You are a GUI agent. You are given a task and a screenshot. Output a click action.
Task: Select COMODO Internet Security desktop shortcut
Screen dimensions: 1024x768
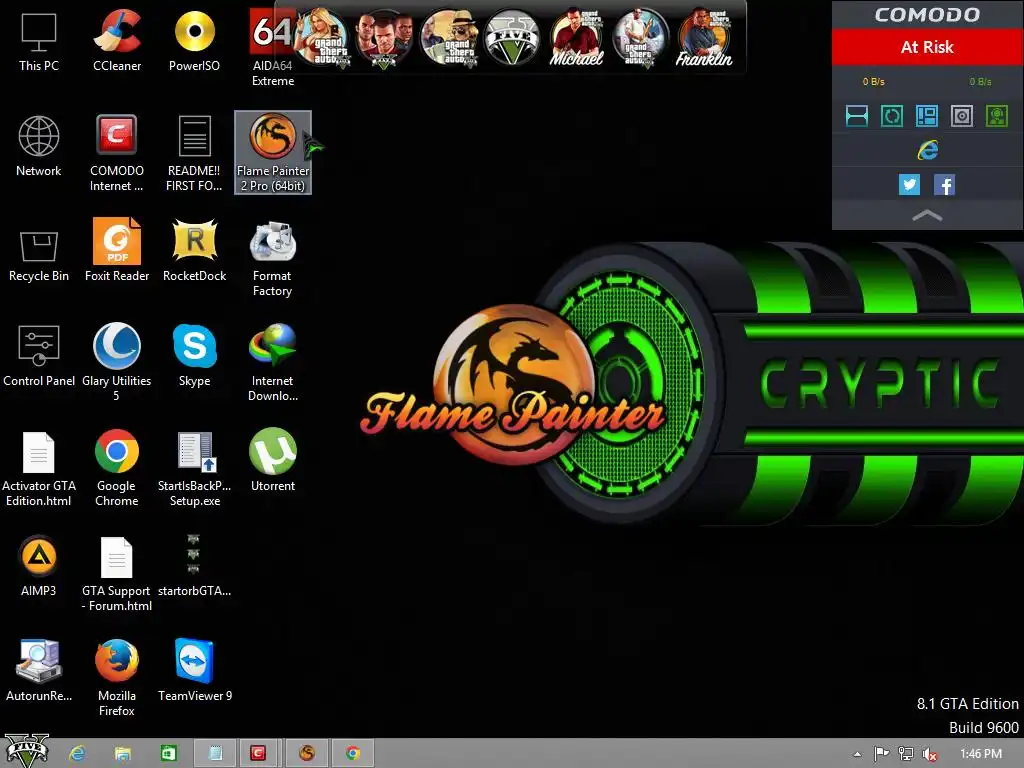pos(117,153)
